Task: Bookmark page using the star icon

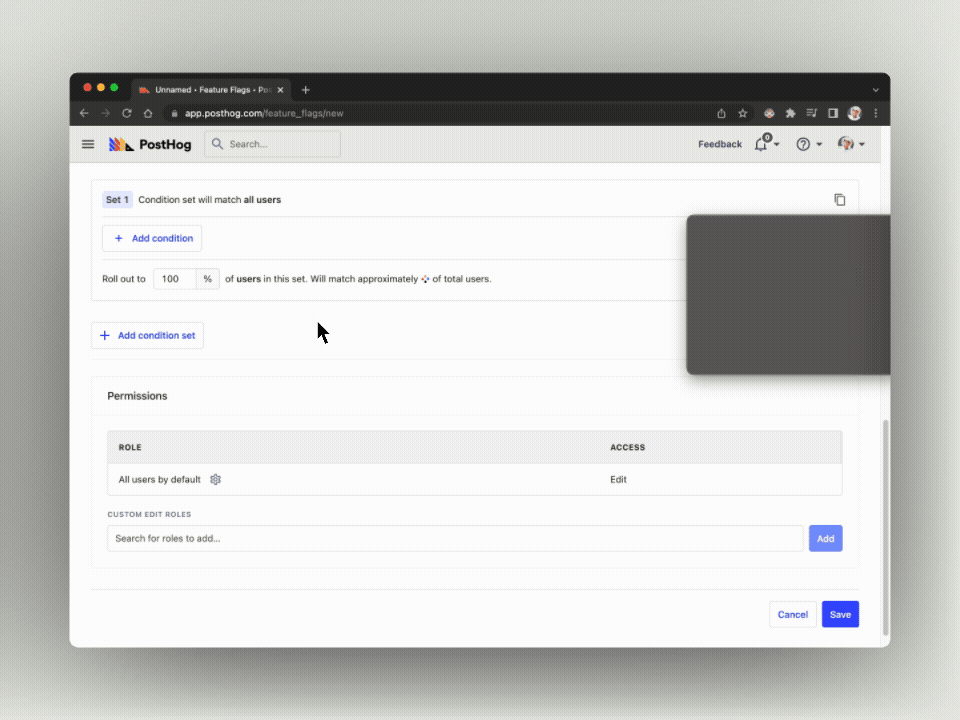Action: 743,113
